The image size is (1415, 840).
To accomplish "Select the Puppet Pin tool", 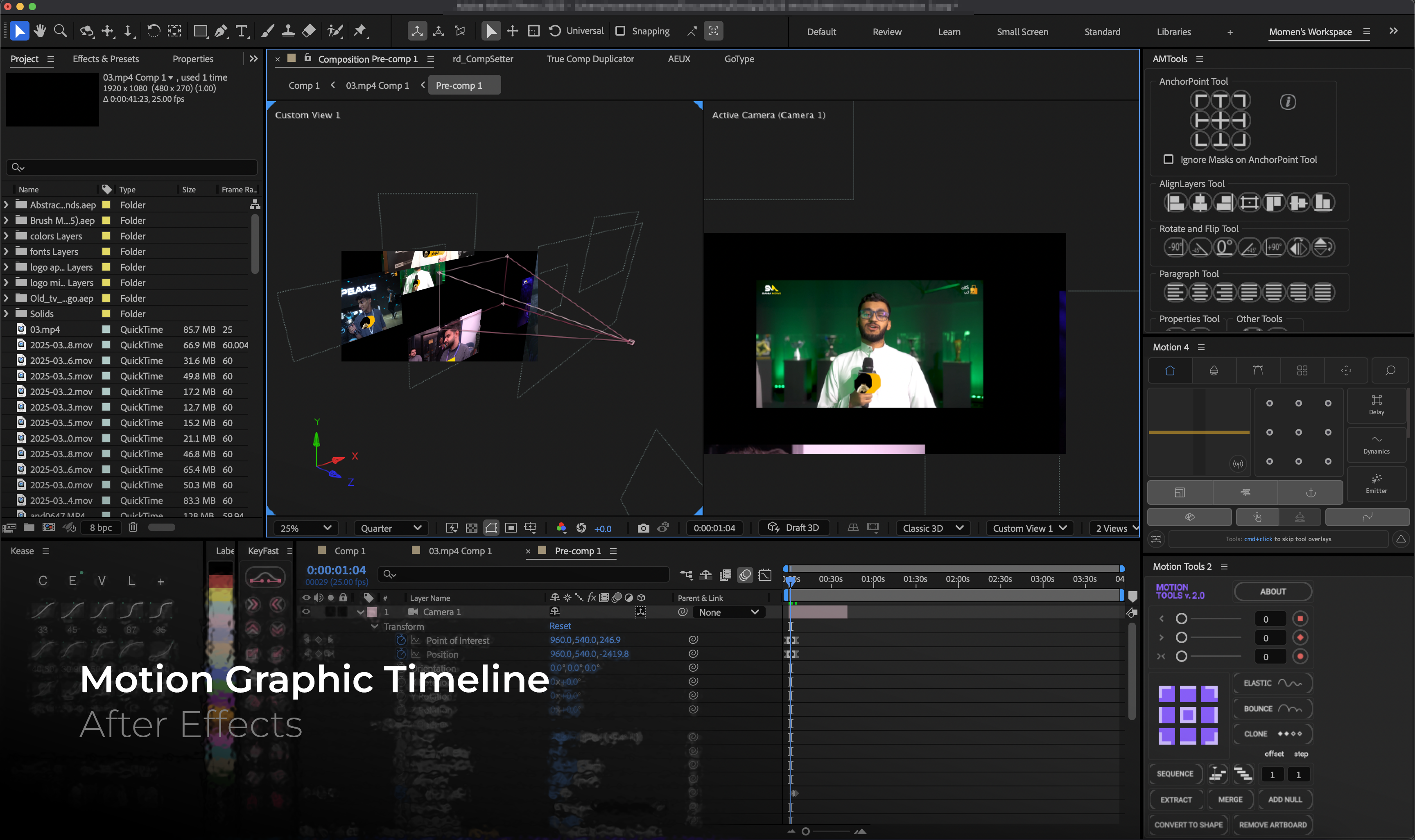I will pos(360,31).
